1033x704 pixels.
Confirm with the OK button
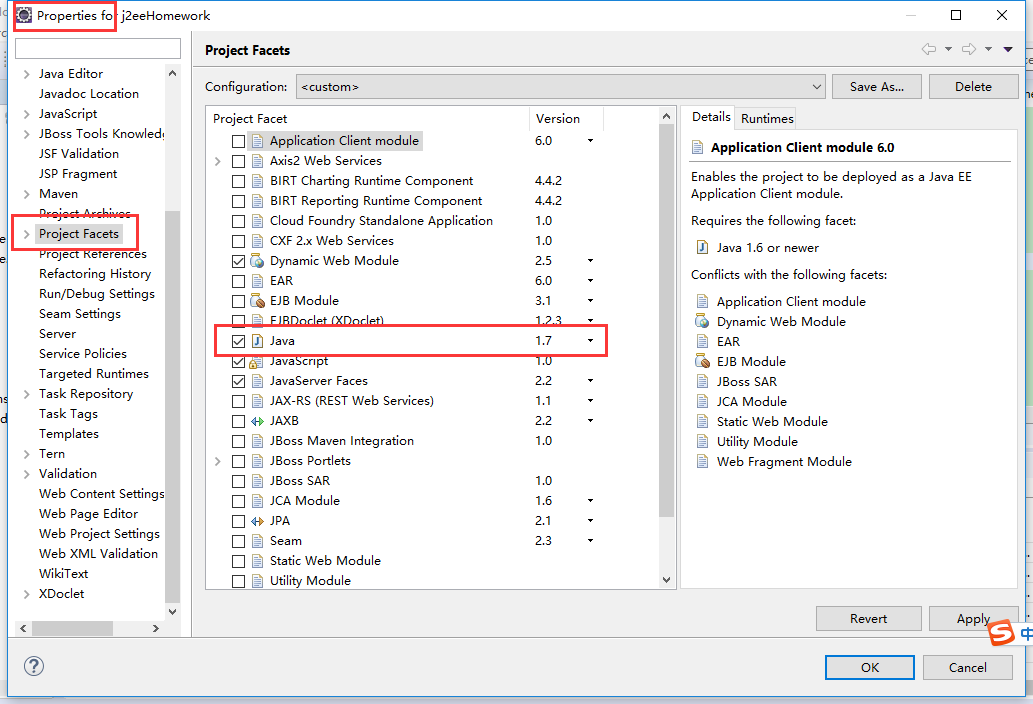(x=870, y=667)
